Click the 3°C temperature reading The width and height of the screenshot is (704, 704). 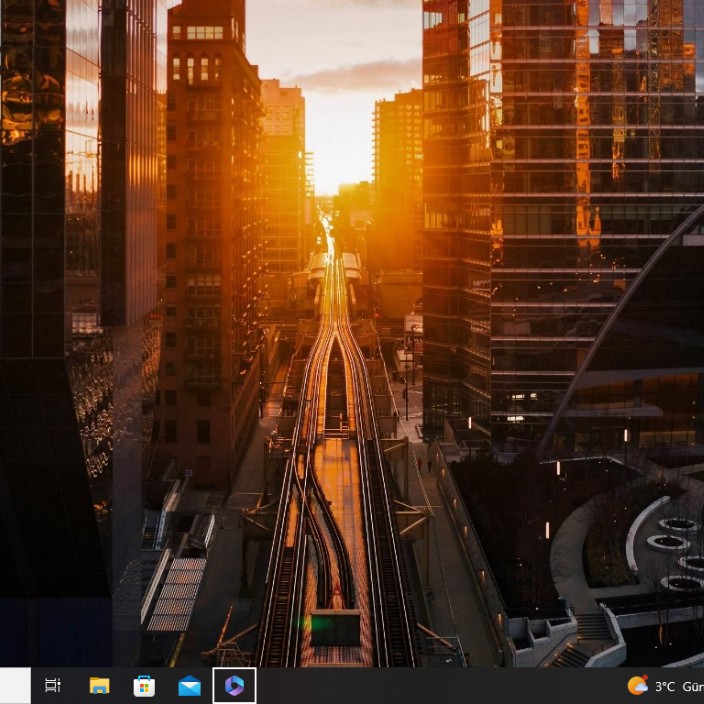[665, 686]
